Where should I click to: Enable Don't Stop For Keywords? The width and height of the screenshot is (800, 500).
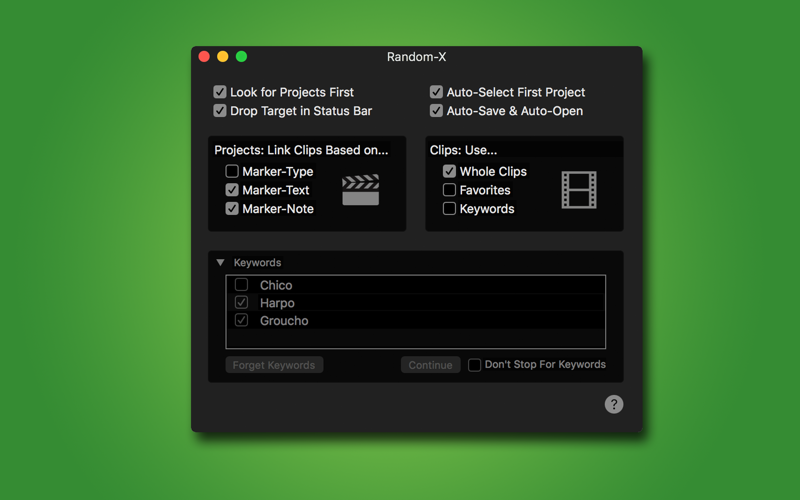tap(474, 365)
